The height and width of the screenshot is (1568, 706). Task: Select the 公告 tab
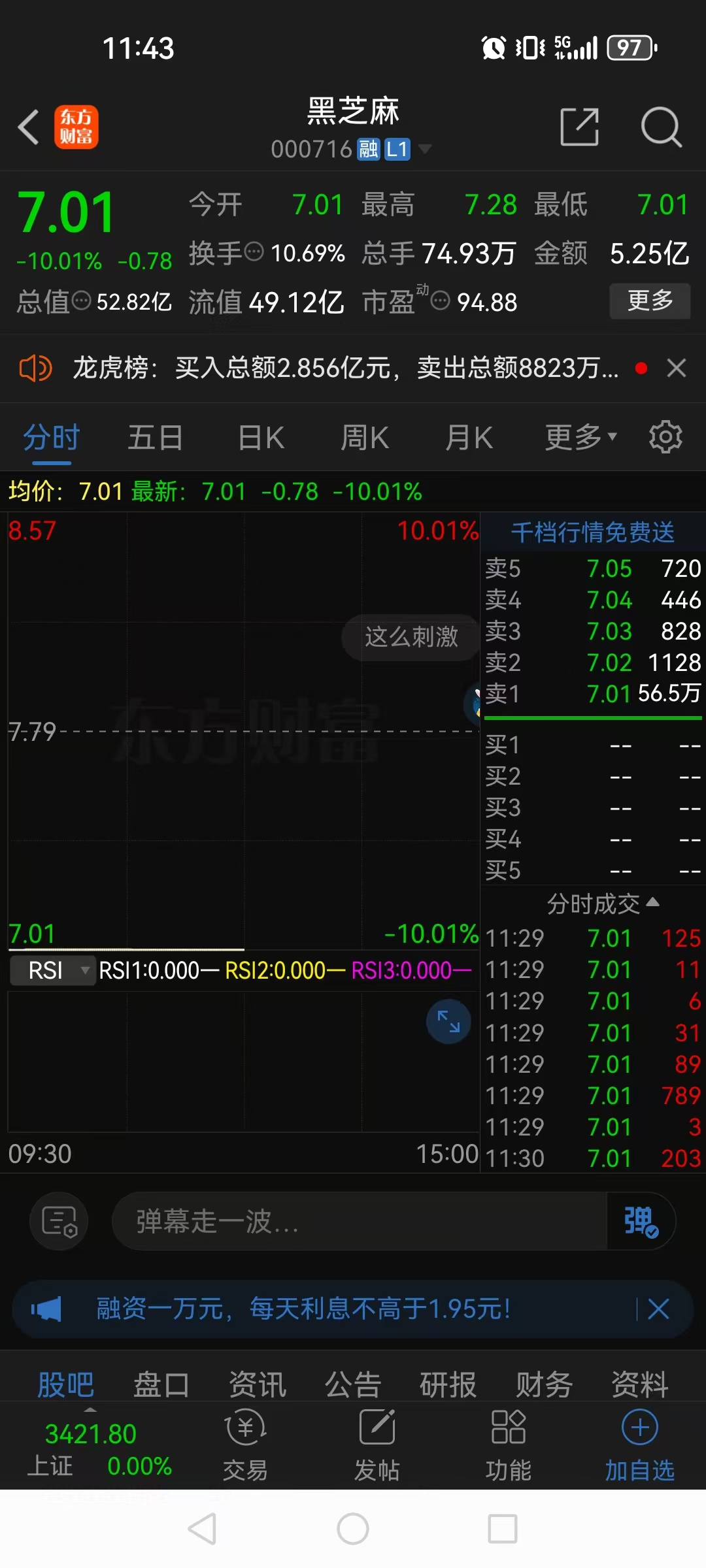coord(353,1384)
